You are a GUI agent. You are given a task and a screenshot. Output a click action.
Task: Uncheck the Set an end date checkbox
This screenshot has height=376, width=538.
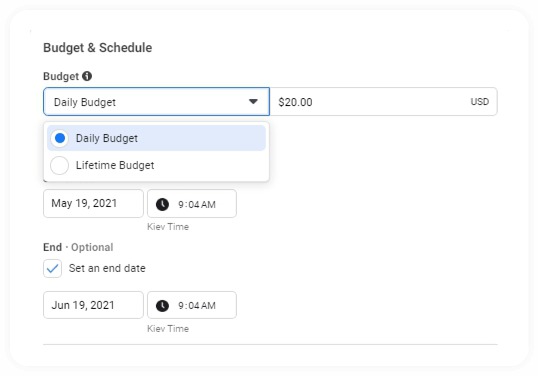(x=52, y=268)
